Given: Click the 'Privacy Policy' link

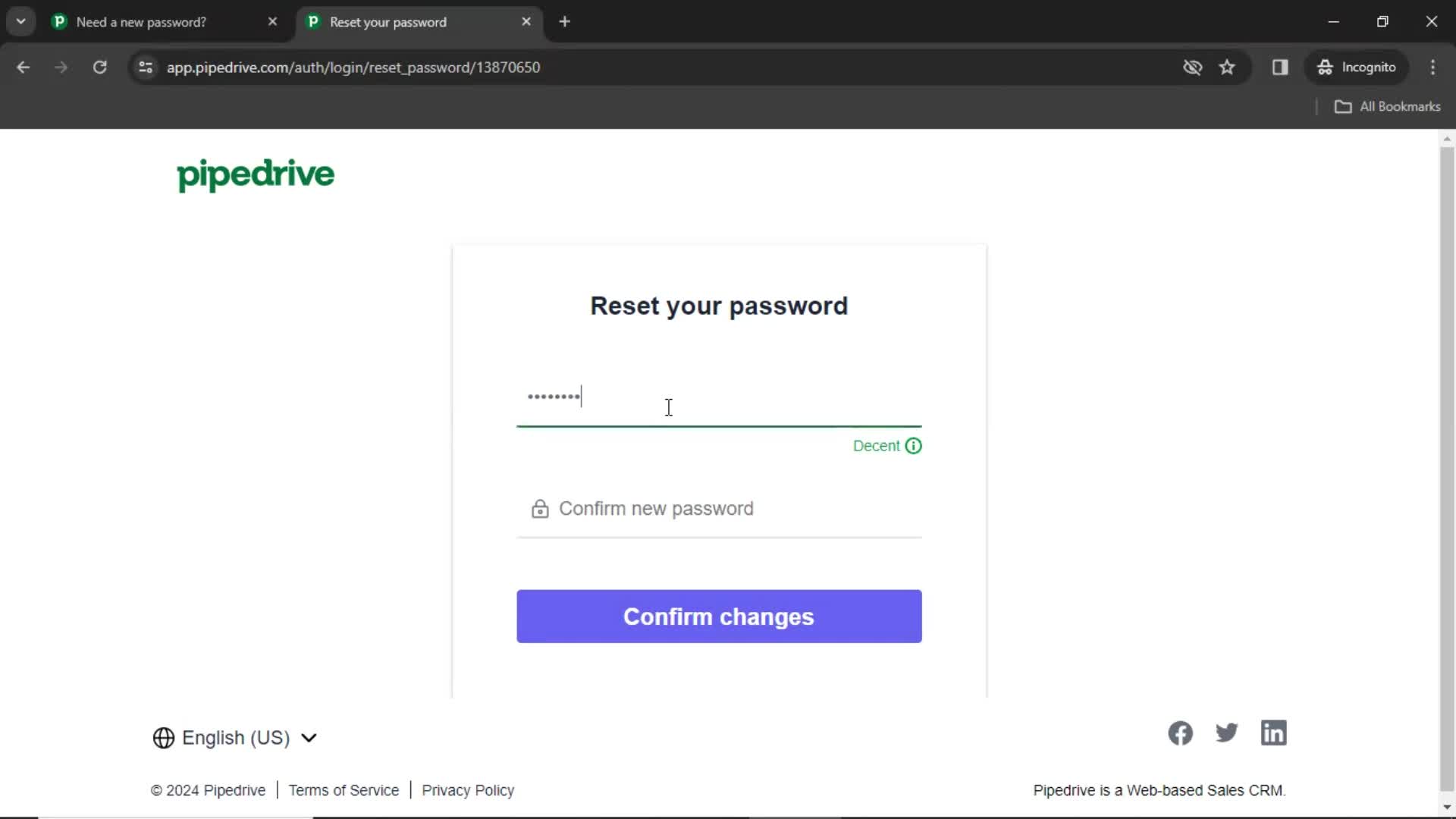Looking at the screenshot, I should [x=468, y=790].
